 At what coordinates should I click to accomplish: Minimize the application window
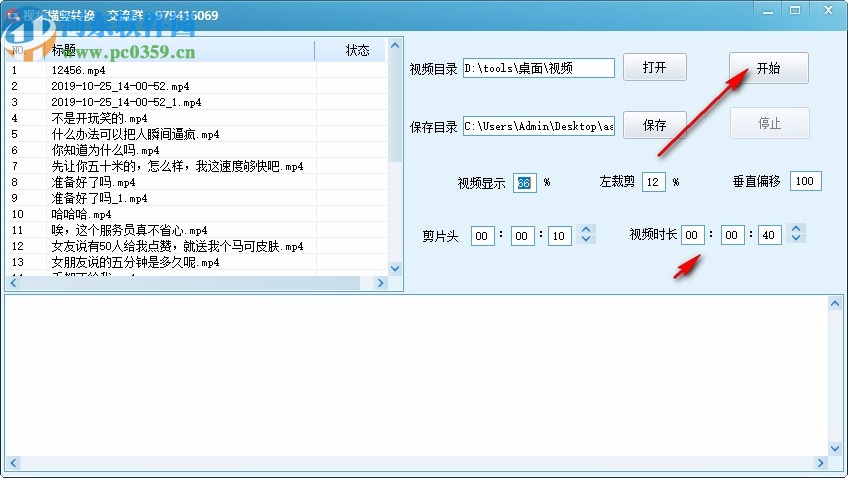tap(768, 10)
